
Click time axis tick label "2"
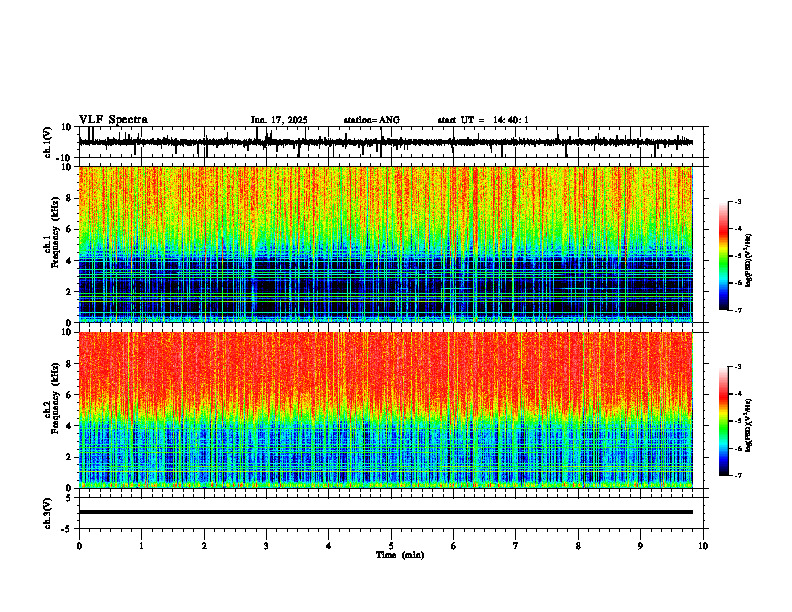coord(204,546)
